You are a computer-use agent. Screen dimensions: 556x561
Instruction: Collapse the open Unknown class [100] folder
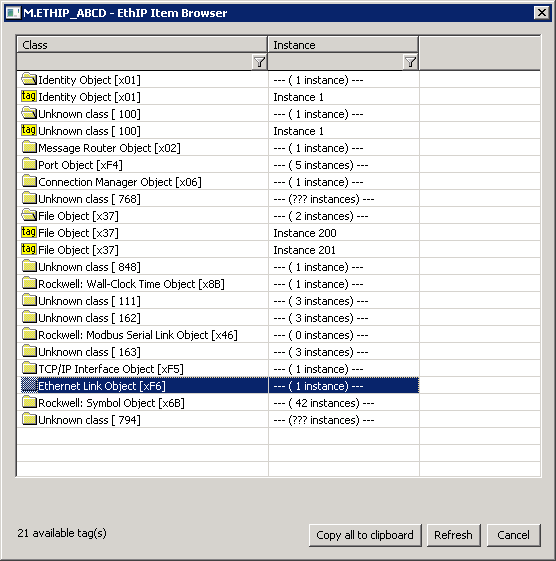[x=29, y=113]
